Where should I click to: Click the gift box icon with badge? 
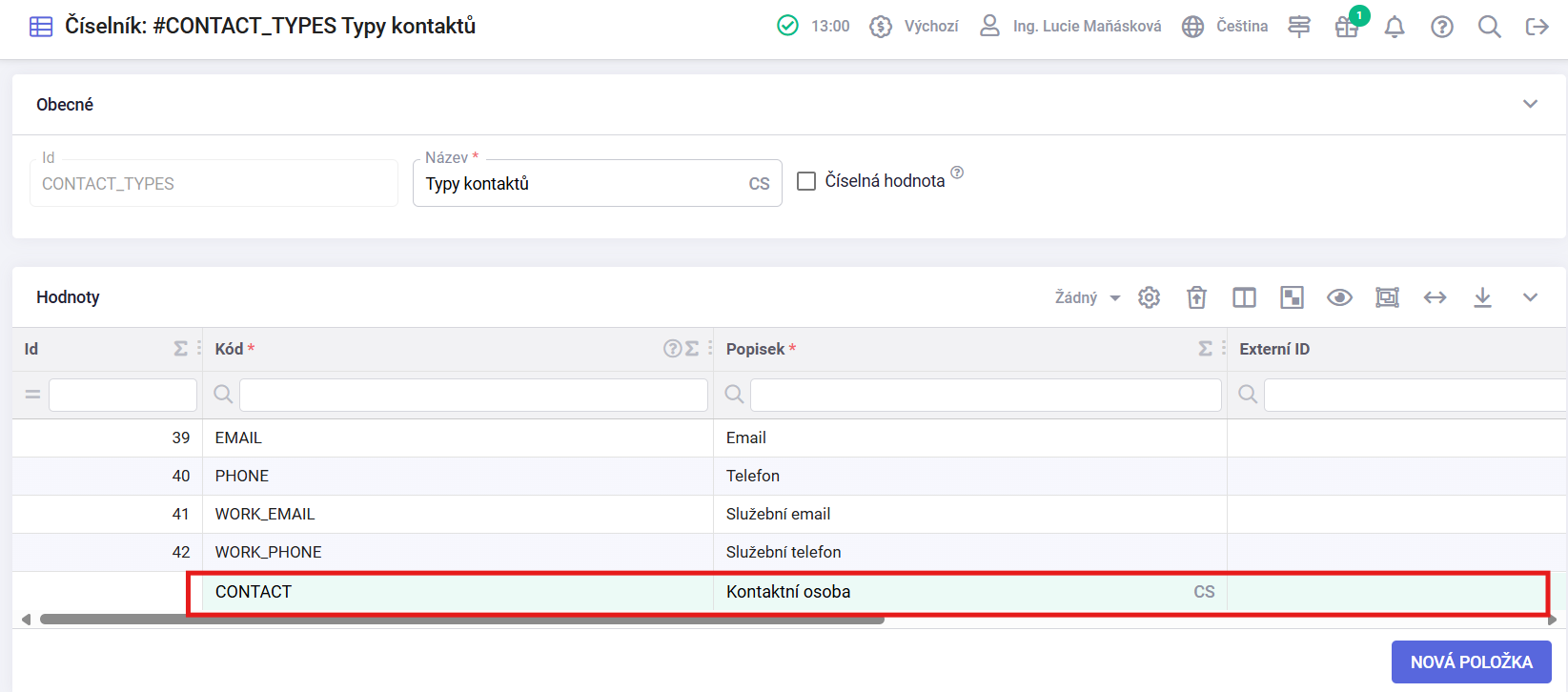coord(1347,27)
